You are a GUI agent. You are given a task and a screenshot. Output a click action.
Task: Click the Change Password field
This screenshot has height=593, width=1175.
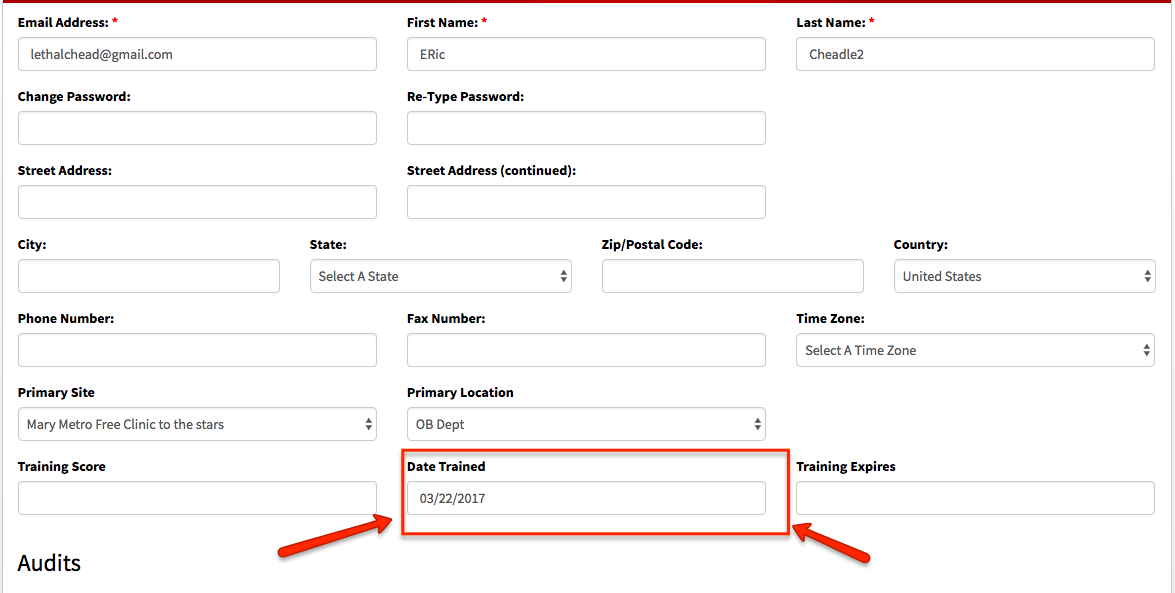pos(197,128)
